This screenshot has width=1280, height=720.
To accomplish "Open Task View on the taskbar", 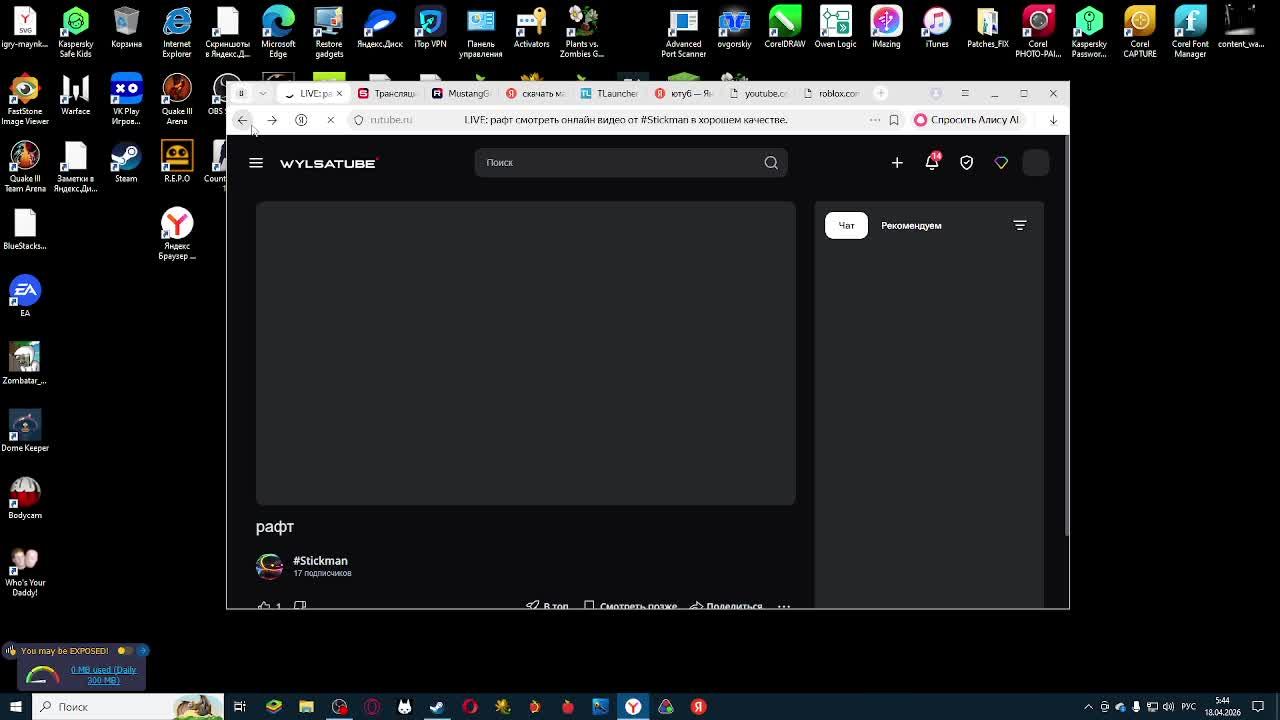I will [x=240, y=707].
